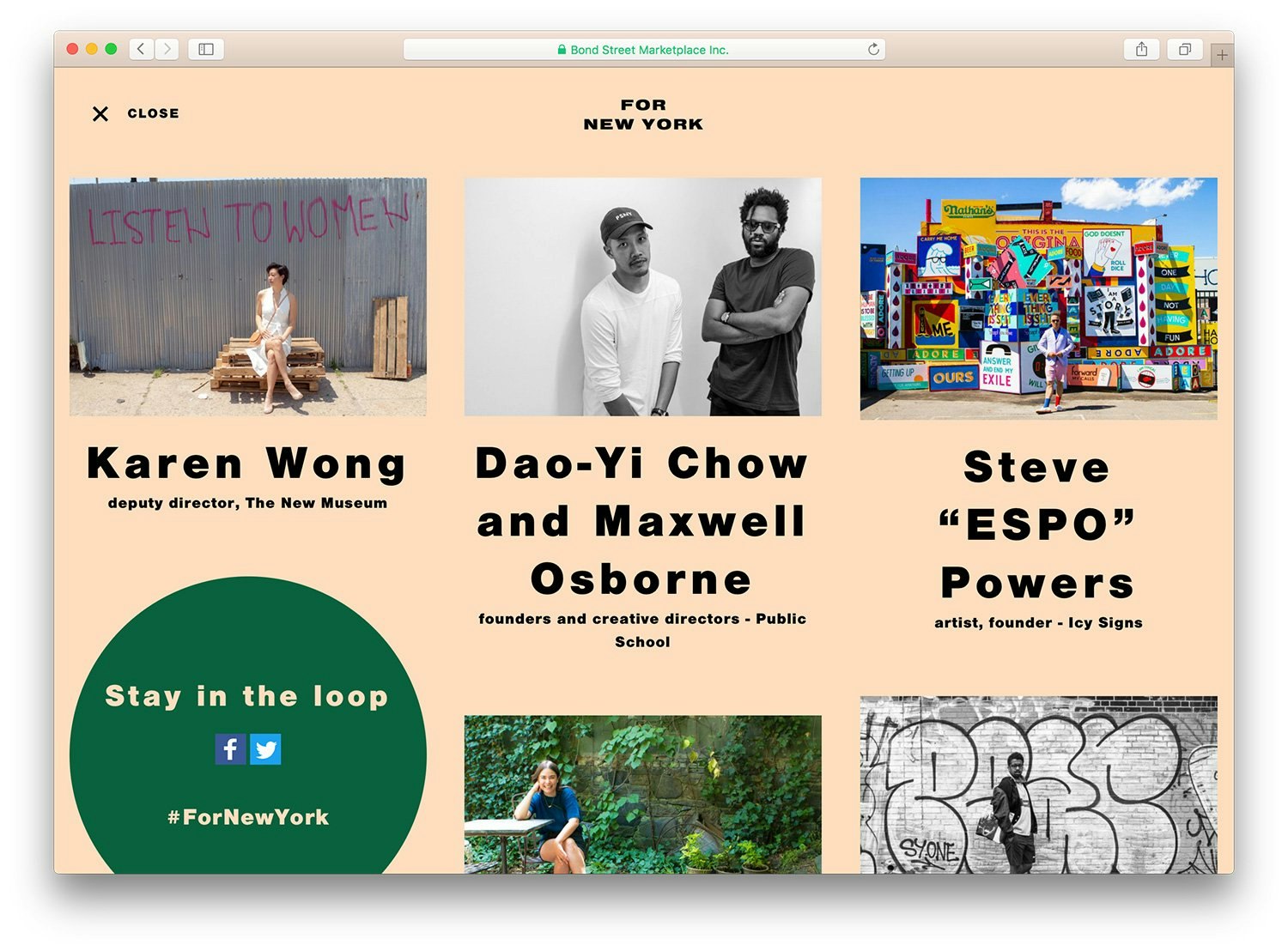Open the Twitter bird icon
1288x951 pixels.
pos(265,749)
